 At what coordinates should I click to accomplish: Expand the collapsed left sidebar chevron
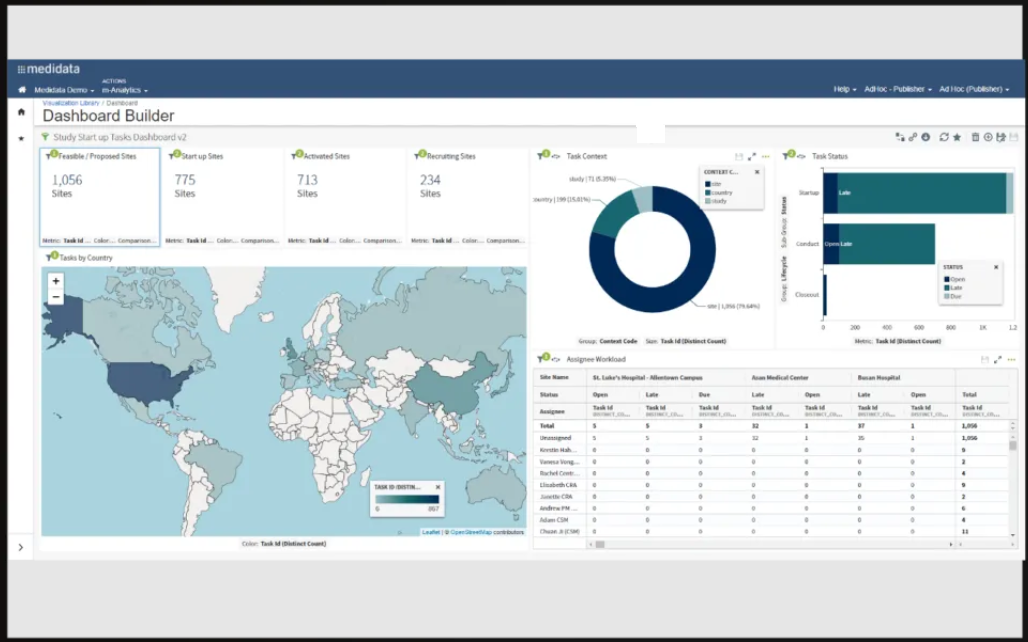[21, 547]
